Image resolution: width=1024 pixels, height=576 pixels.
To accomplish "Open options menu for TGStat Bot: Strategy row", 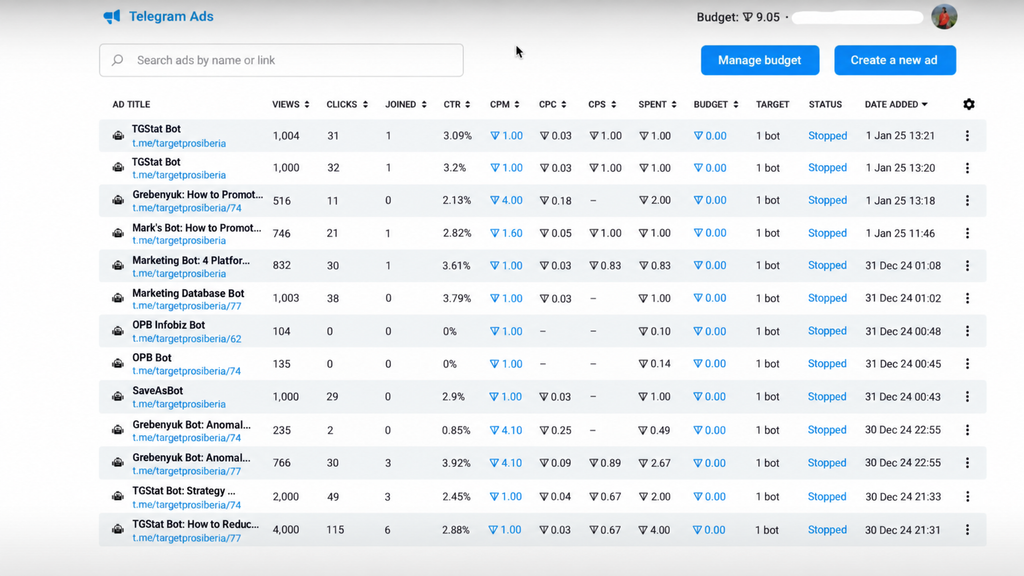I will pos(967,496).
